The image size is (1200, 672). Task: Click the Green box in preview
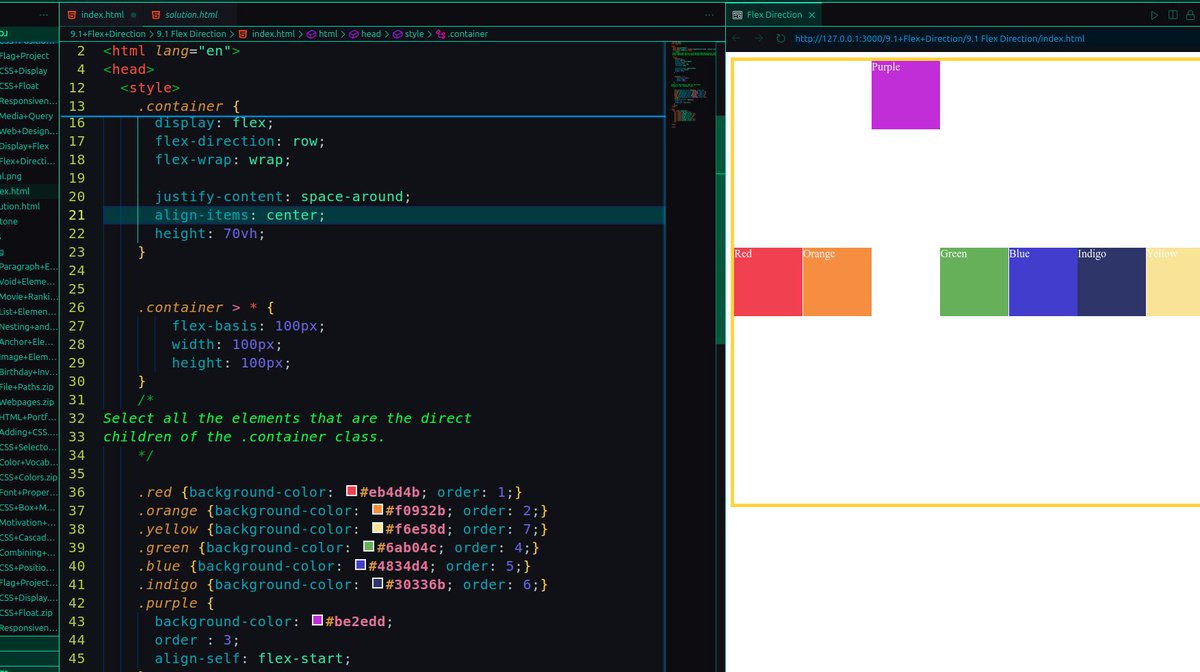click(x=974, y=282)
